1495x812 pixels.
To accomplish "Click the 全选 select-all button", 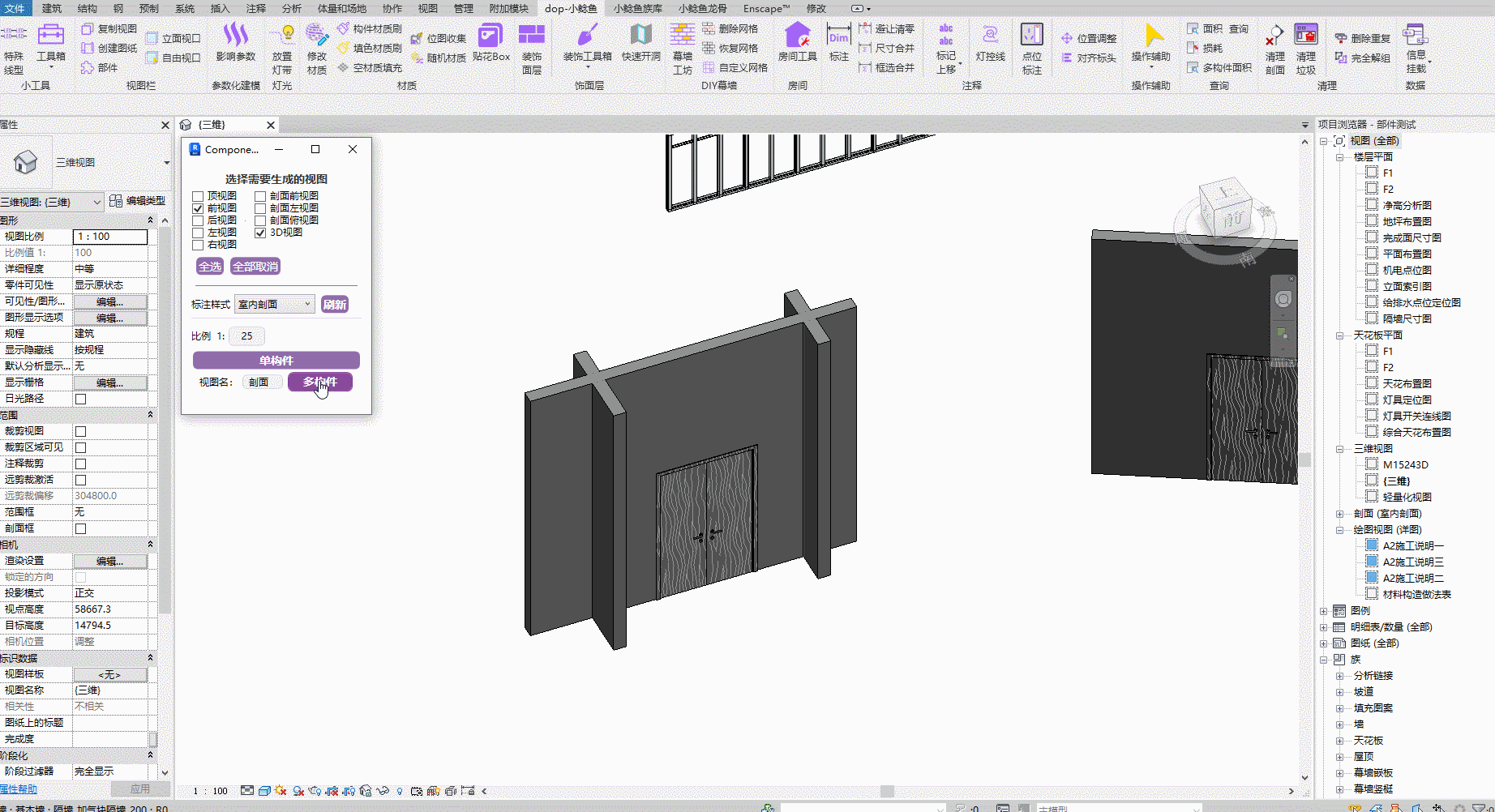I will (x=210, y=267).
